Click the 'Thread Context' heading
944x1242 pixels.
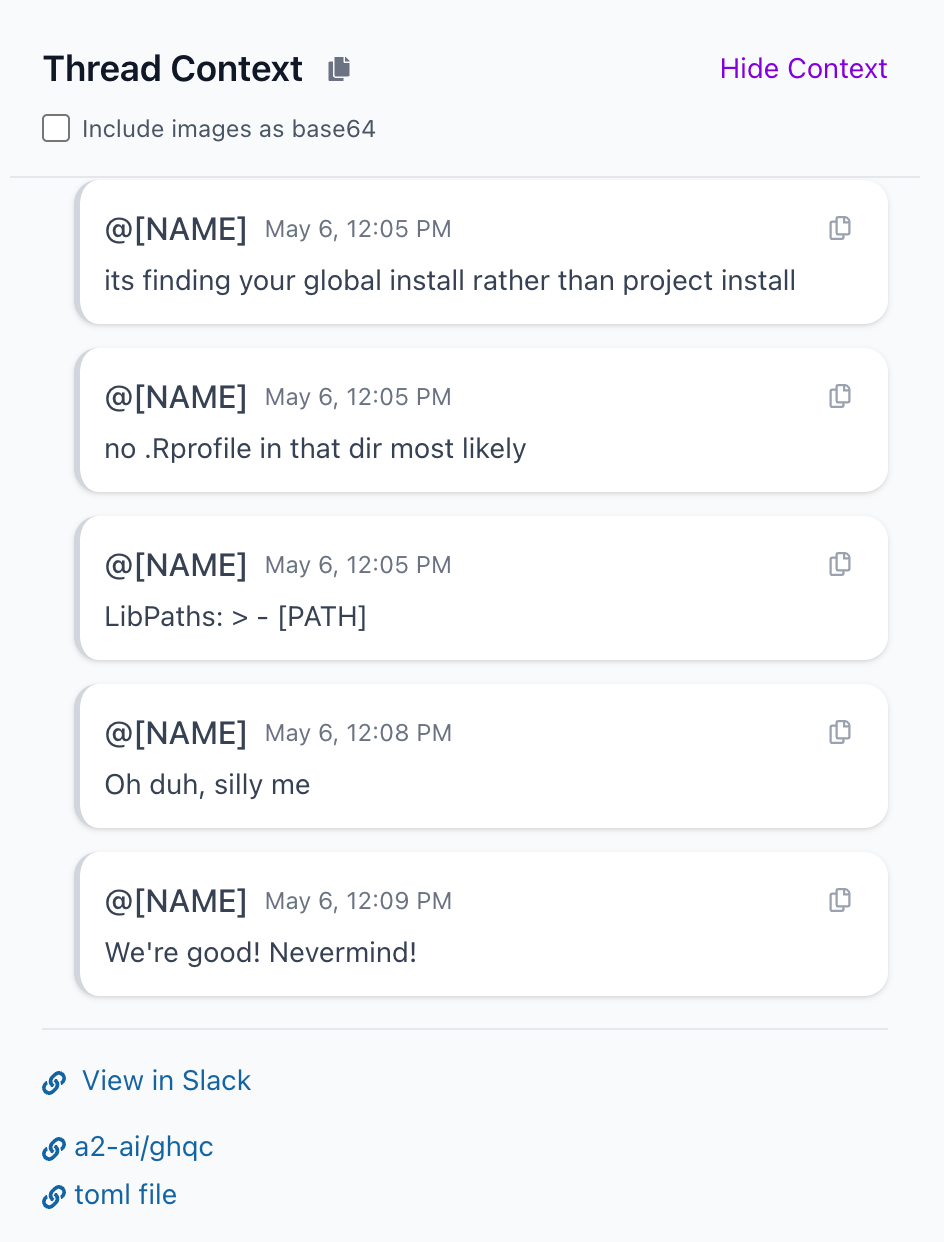tap(173, 69)
